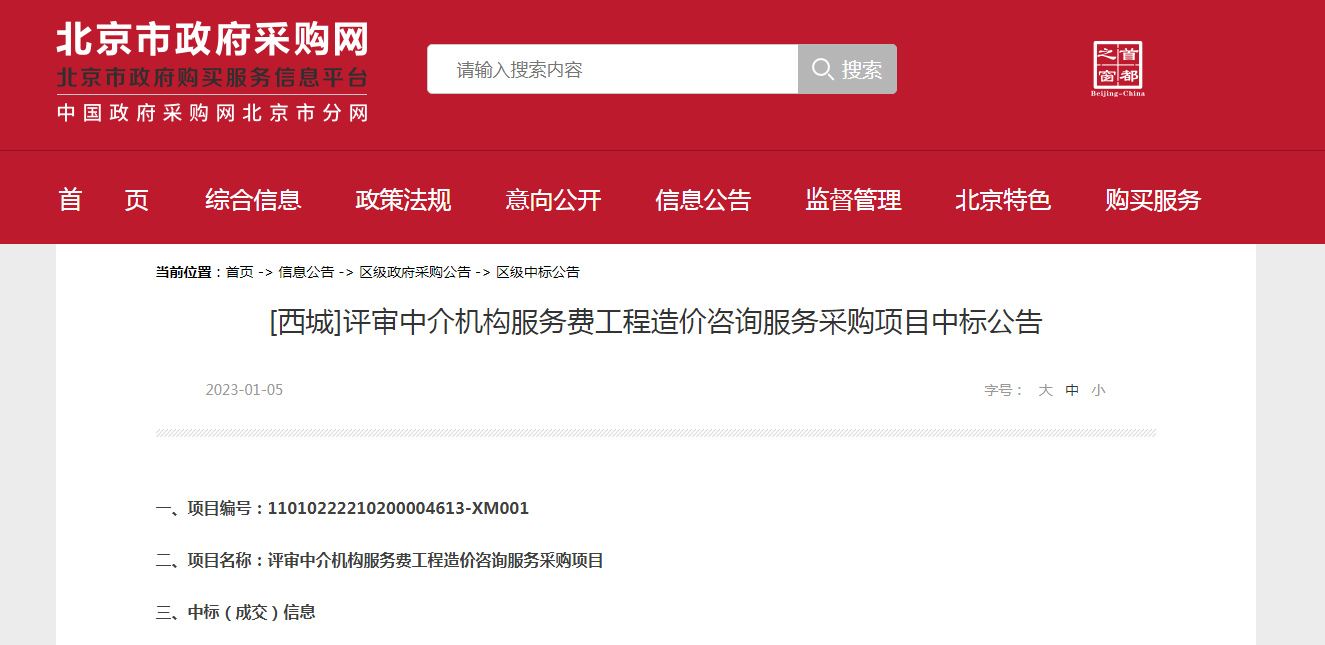
Task: Open the 综合信息 navigation menu
Action: (x=253, y=200)
